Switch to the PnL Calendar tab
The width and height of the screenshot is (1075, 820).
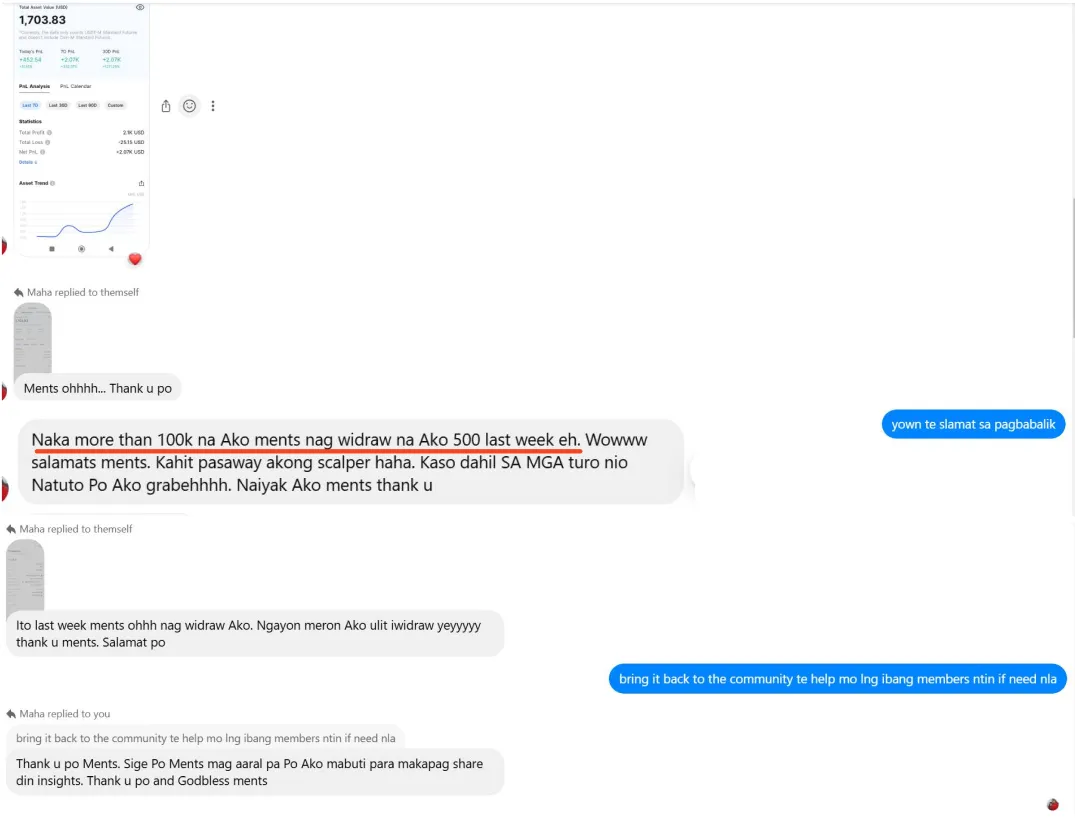click(x=75, y=86)
